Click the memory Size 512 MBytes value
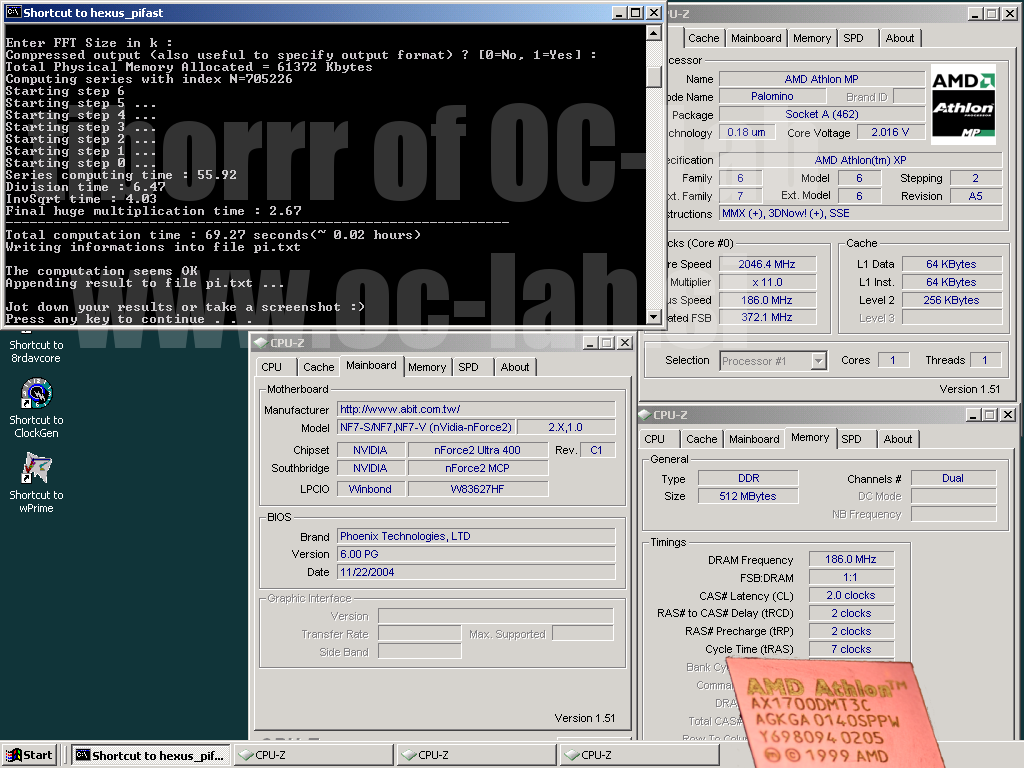 point(748,496)
